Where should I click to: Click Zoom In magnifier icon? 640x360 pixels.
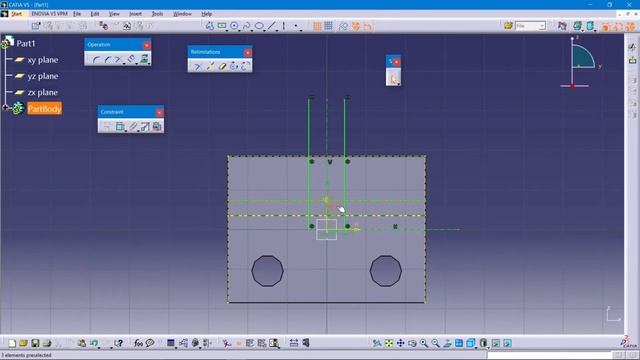click(x=424, y=343)
